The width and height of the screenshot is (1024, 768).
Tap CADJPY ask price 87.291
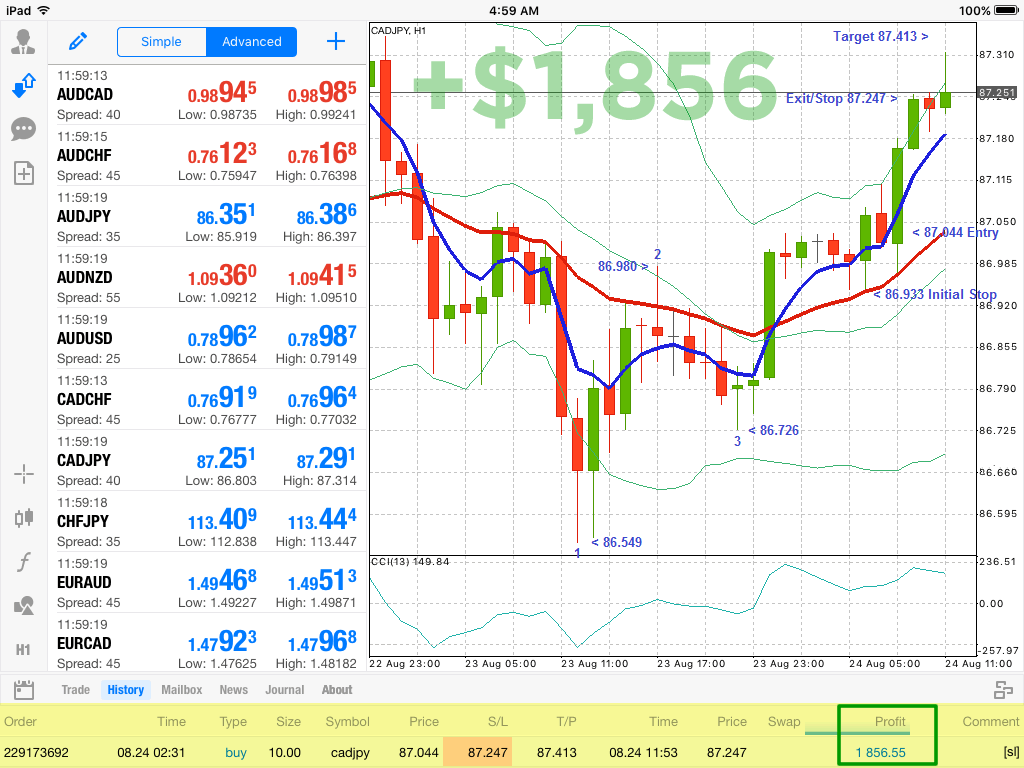coord(326,458)
